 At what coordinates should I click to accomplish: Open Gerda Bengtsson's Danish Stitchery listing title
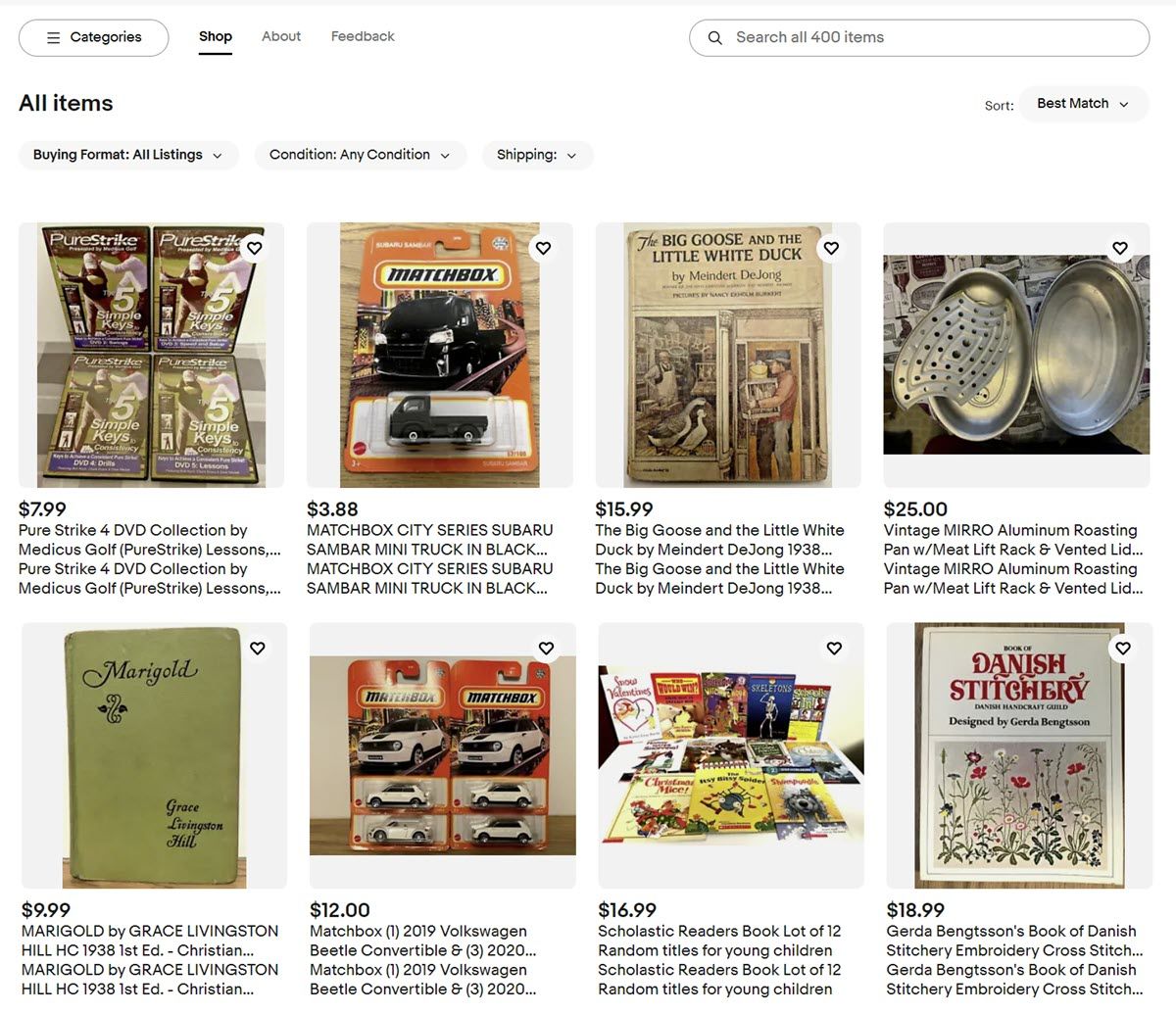pyautogui.click(x=1013, y=941)
